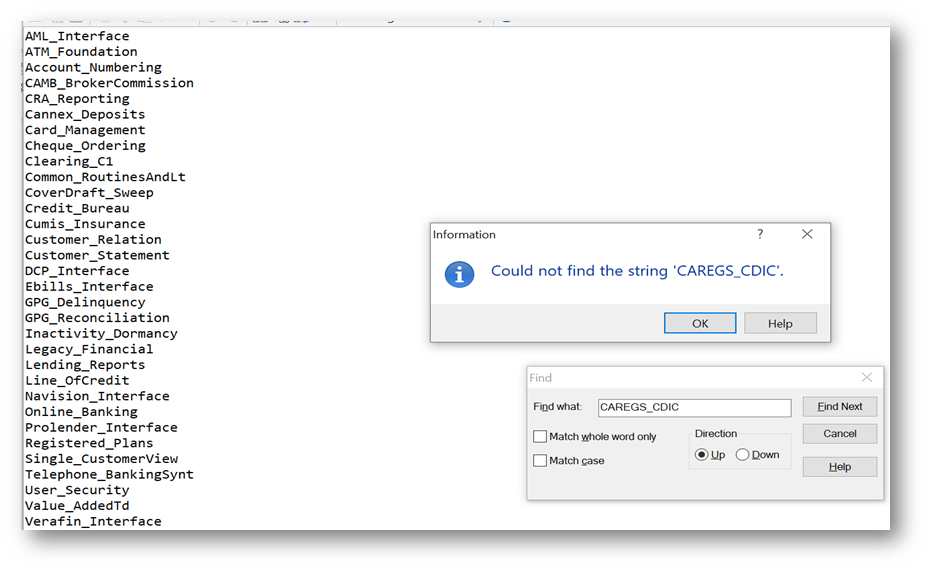The width and height of the screenshot is (932, 572).
Task: Place cursor on the Credit_Bureau line
Action: tap(77, 208)
